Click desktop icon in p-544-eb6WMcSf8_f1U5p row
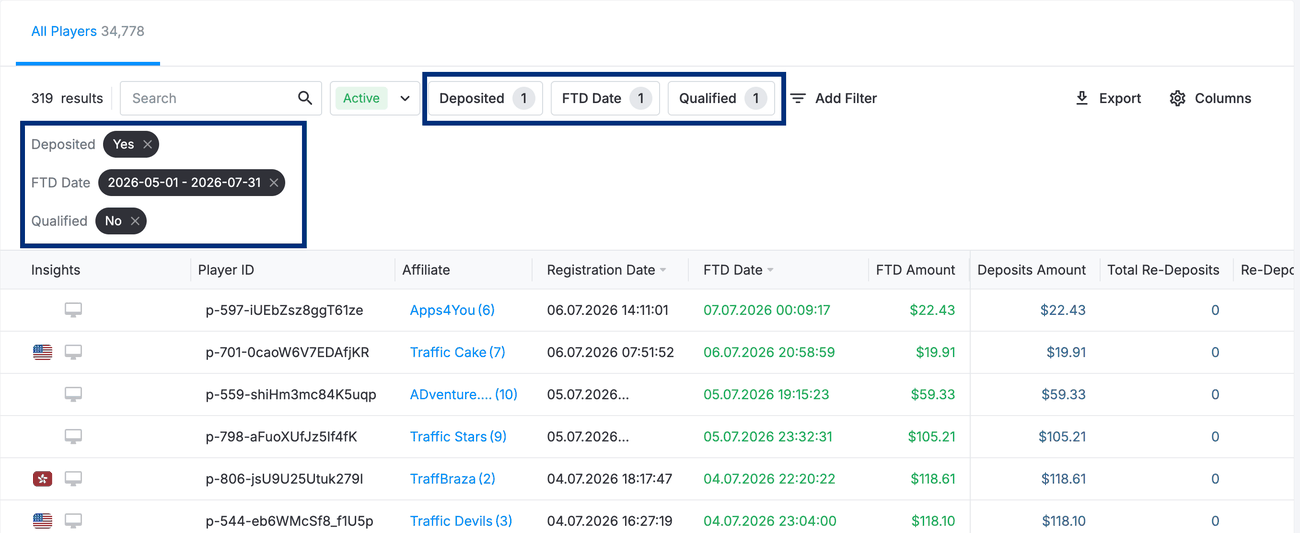The width and height of the screenshot is (1300, 533). pyautogui.click(x=73, y=521)
